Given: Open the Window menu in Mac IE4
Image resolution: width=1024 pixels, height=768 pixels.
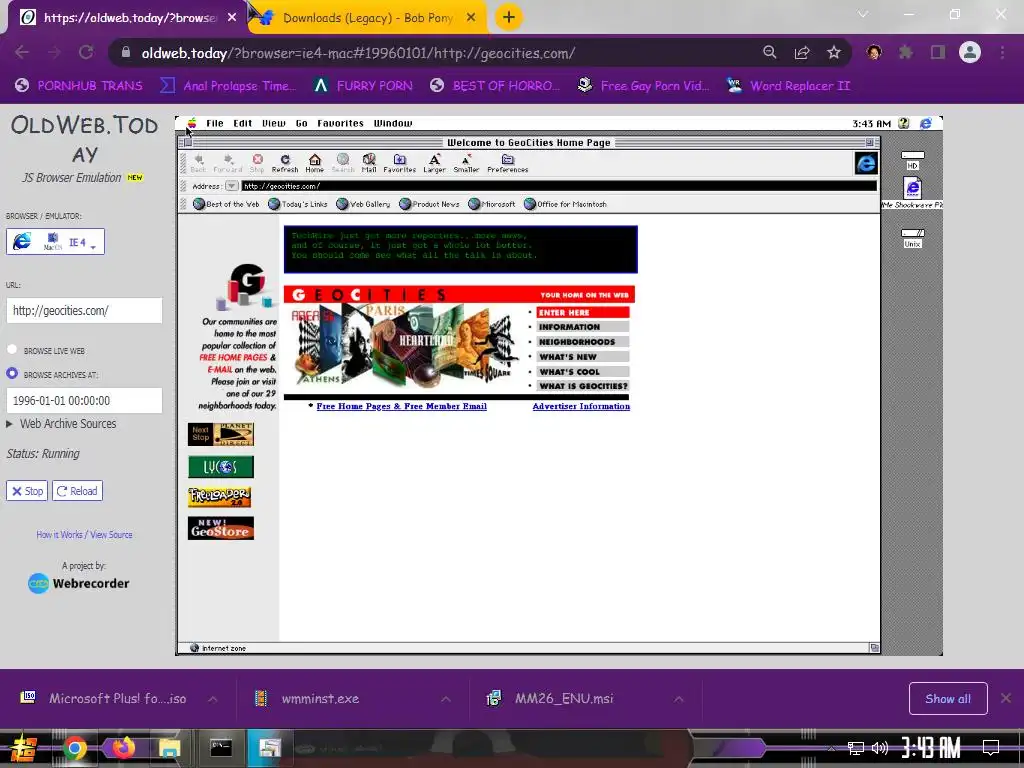Looking at the screenshot, I should (392, 123).
